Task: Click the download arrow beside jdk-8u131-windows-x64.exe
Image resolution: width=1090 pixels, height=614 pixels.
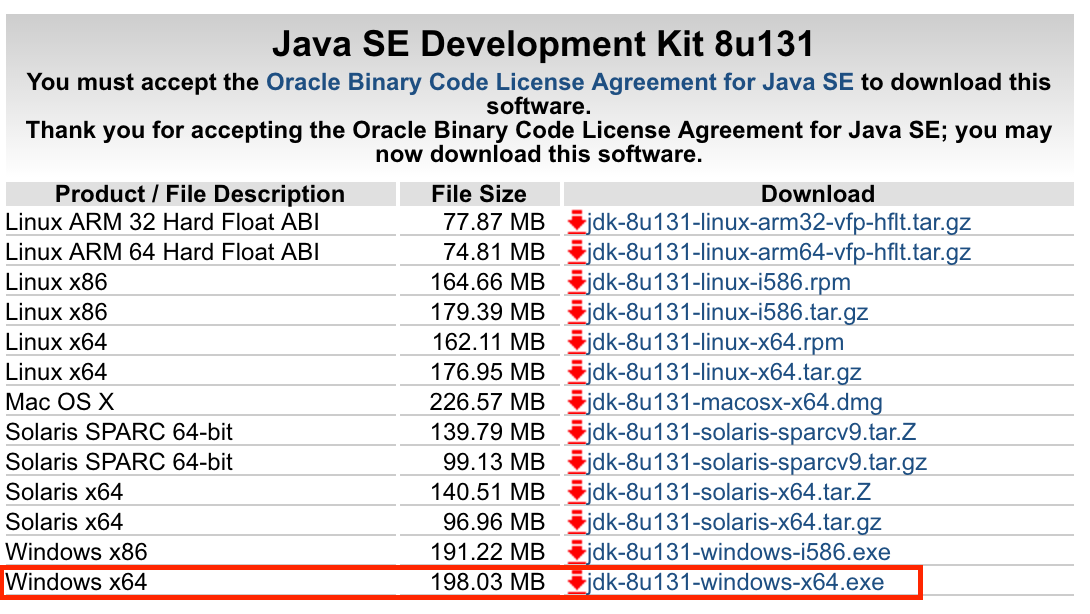Action: point(578,581)
